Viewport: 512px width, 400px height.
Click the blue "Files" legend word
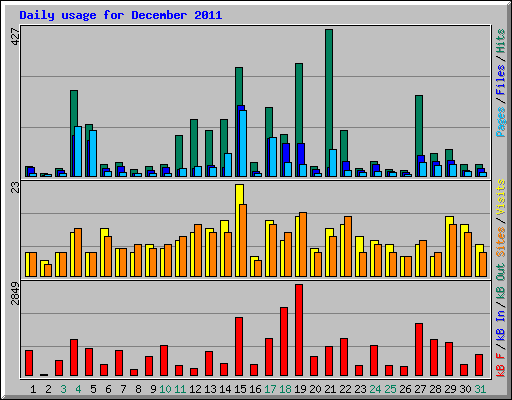point(500,80)
